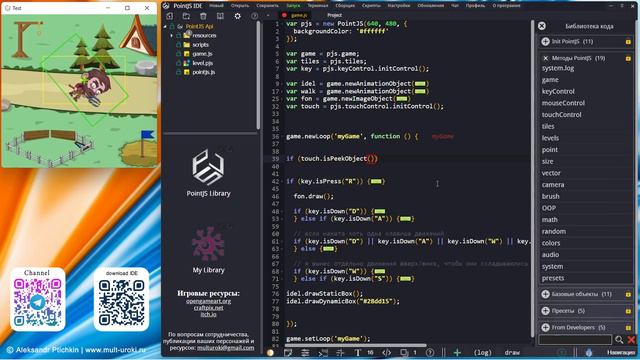Viewport: 640px width, 360px height.
Task: Switch to the Project tab
Action: click(x=334, y=15)
